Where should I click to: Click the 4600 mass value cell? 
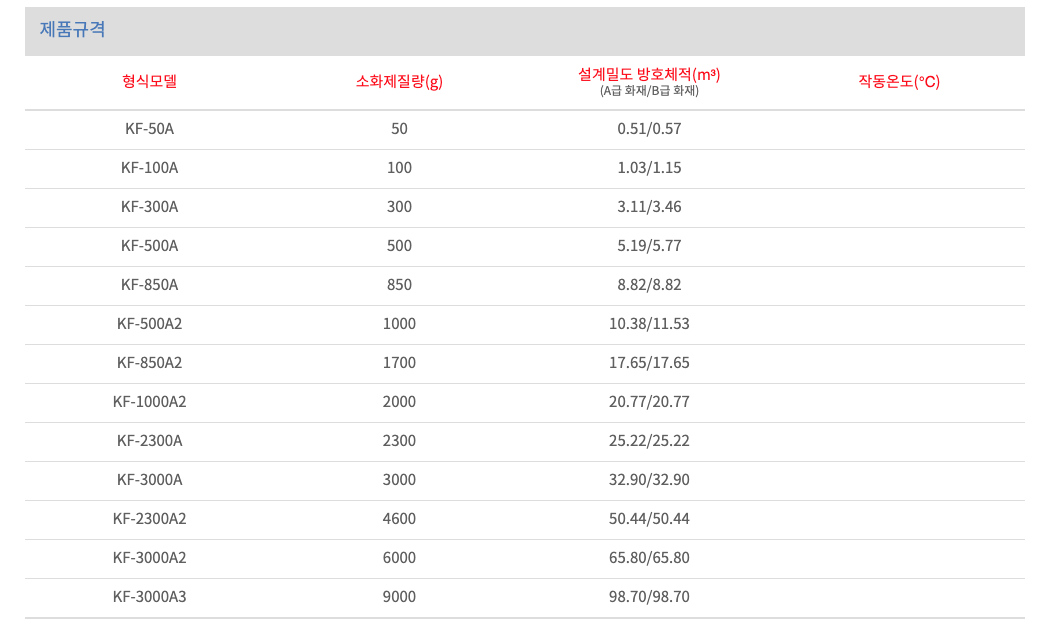(x=399, y=519)
